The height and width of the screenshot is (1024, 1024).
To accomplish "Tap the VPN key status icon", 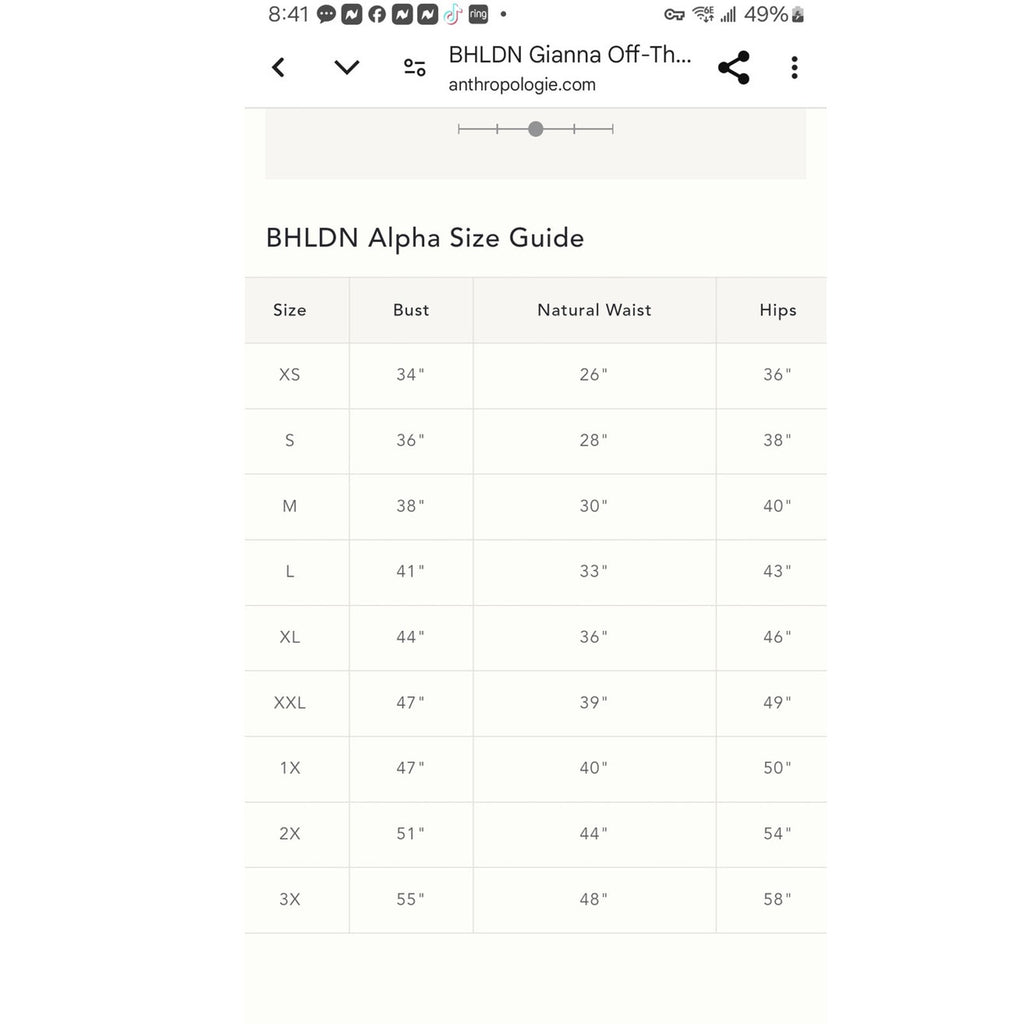I will tap(674, 14).
